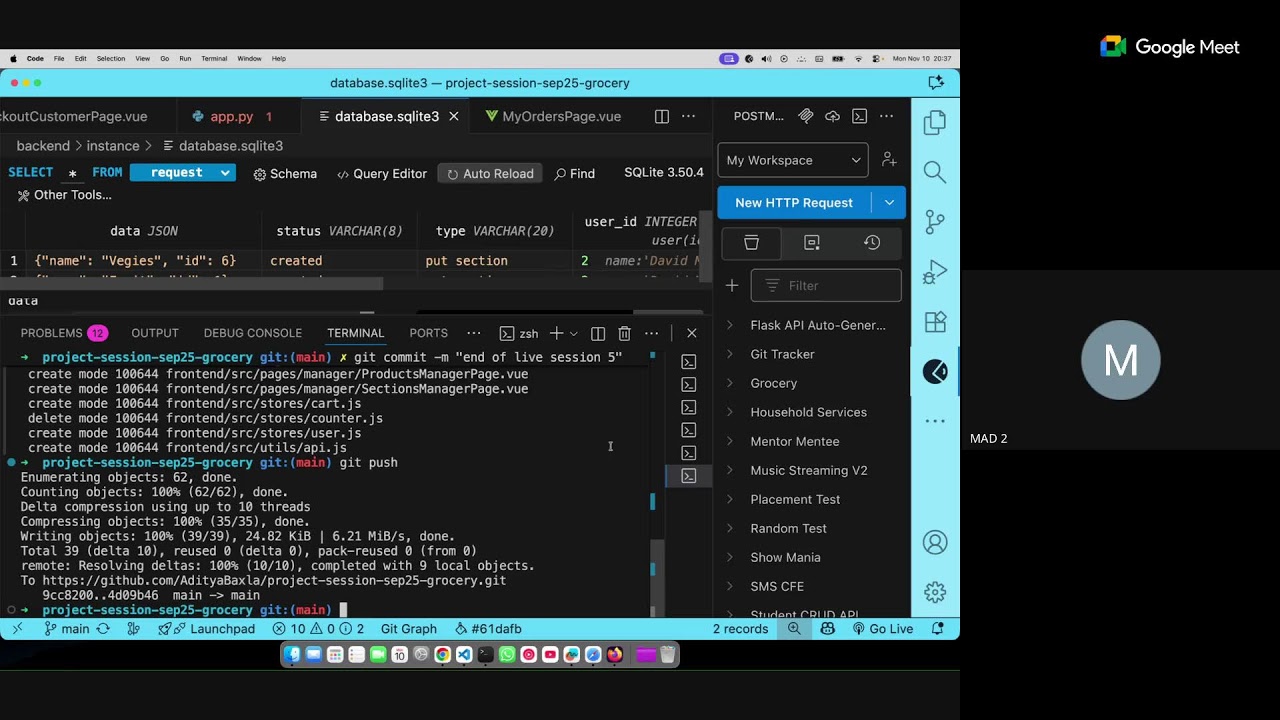Add new collection with plus icon

pos(732,286)
